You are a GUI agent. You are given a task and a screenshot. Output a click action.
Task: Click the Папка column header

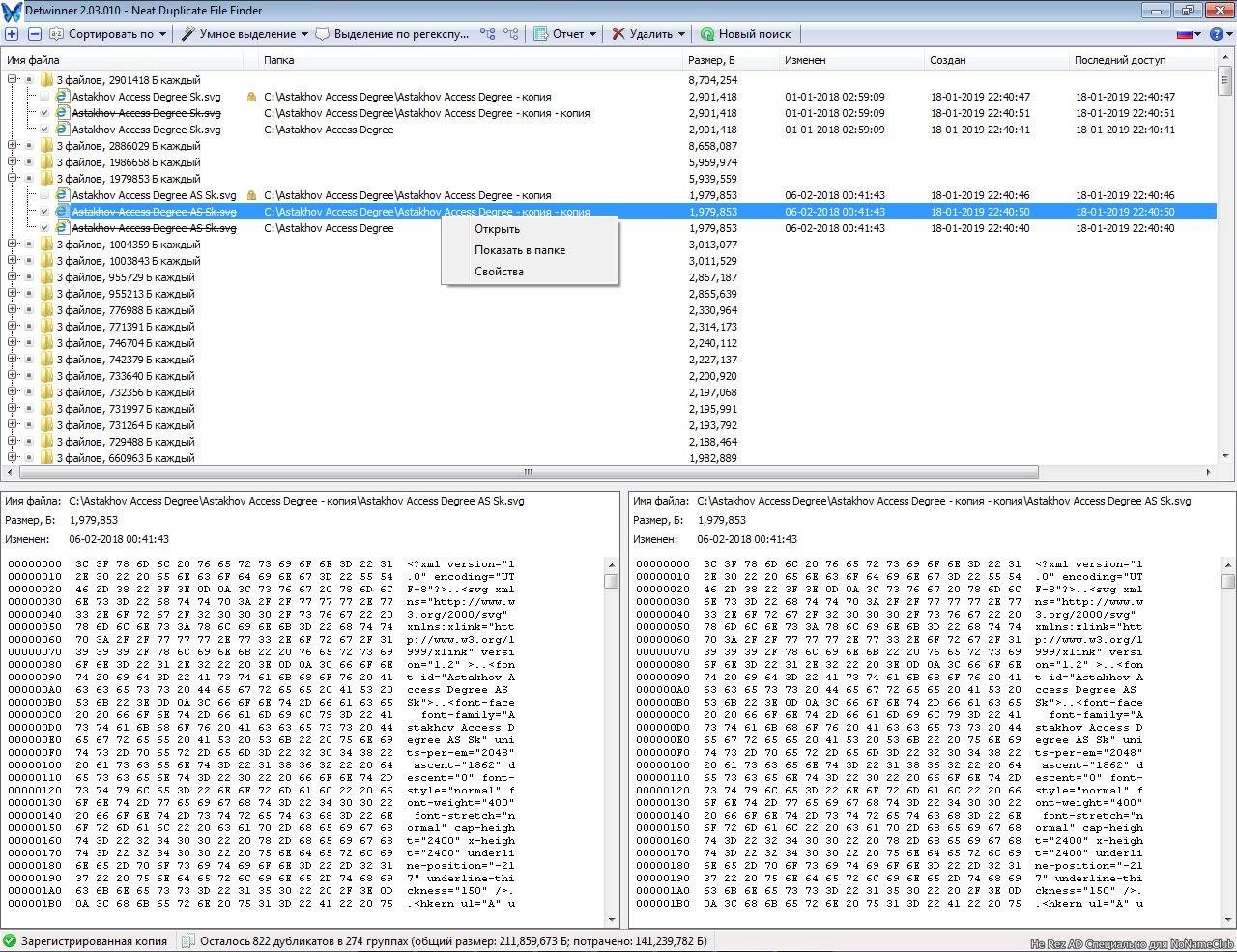click(472, 60)
